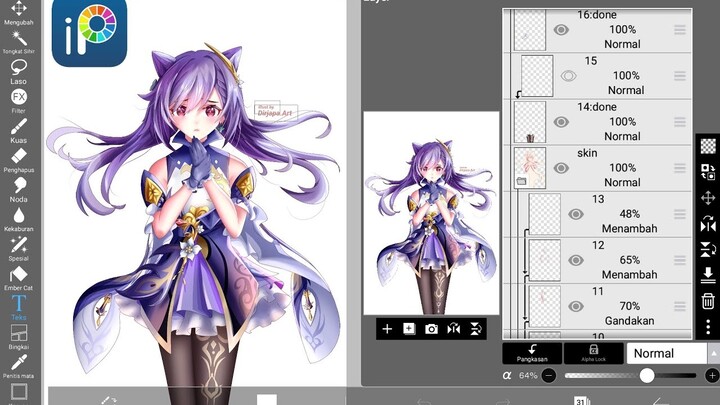Select layer 11 thumbnail
720x405 pixels.
coord(545,306)
